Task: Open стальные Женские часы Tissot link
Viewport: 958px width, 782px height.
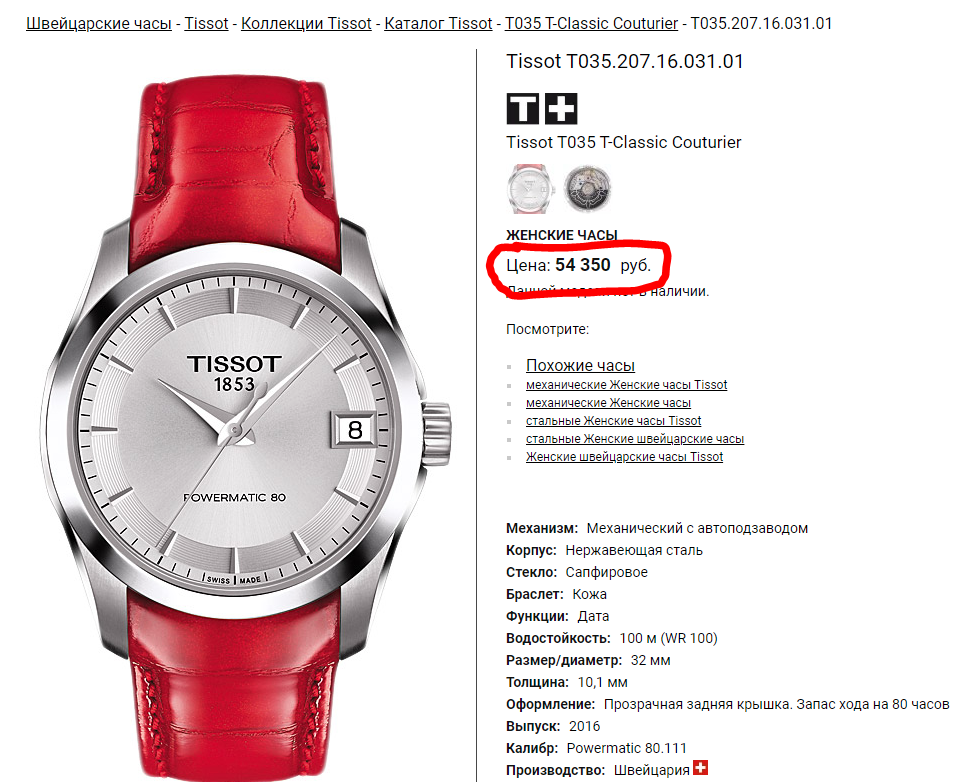Action: (613, 421)
